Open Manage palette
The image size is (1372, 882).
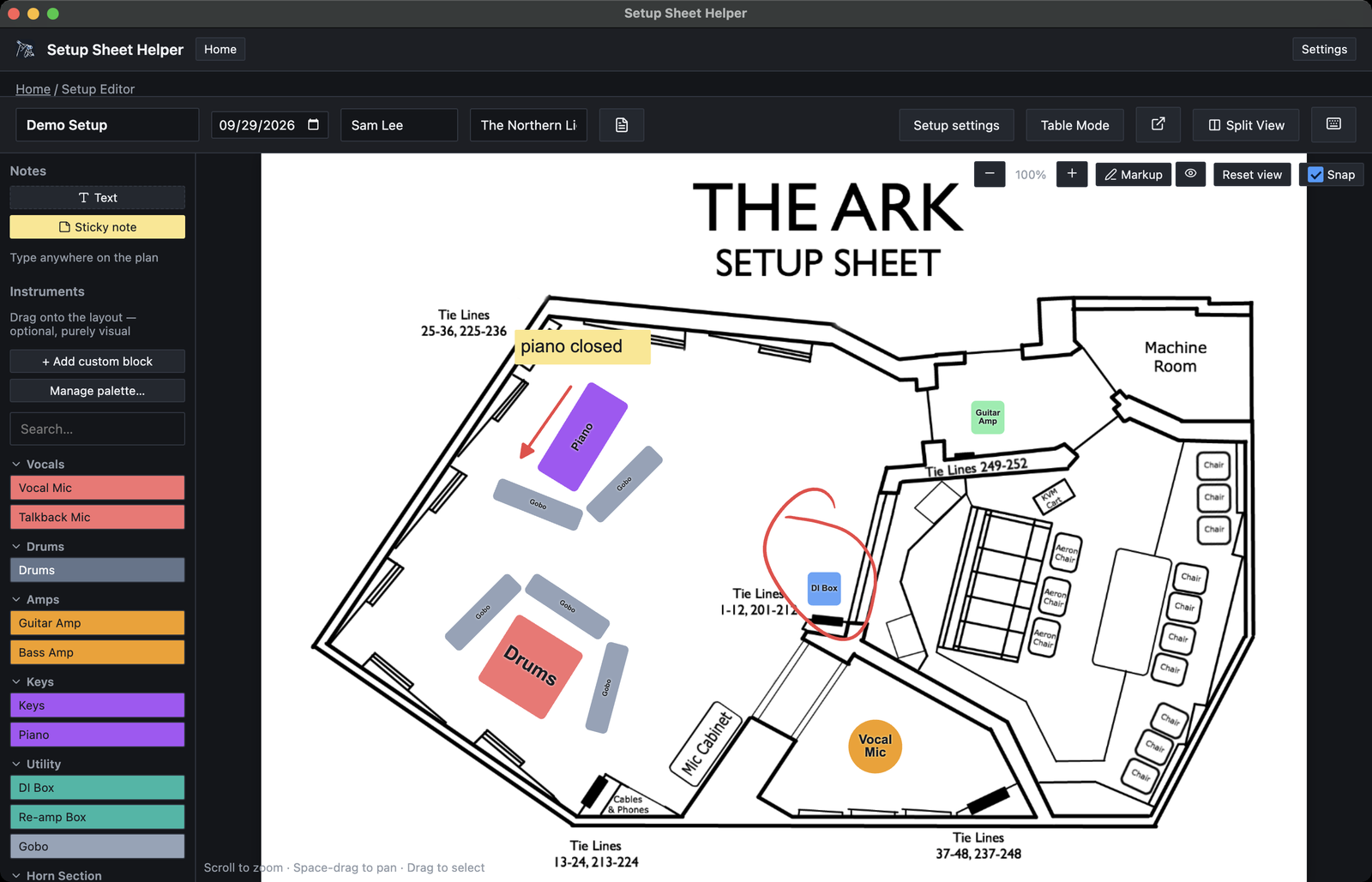pyautogui.click(x=97, y=391)
